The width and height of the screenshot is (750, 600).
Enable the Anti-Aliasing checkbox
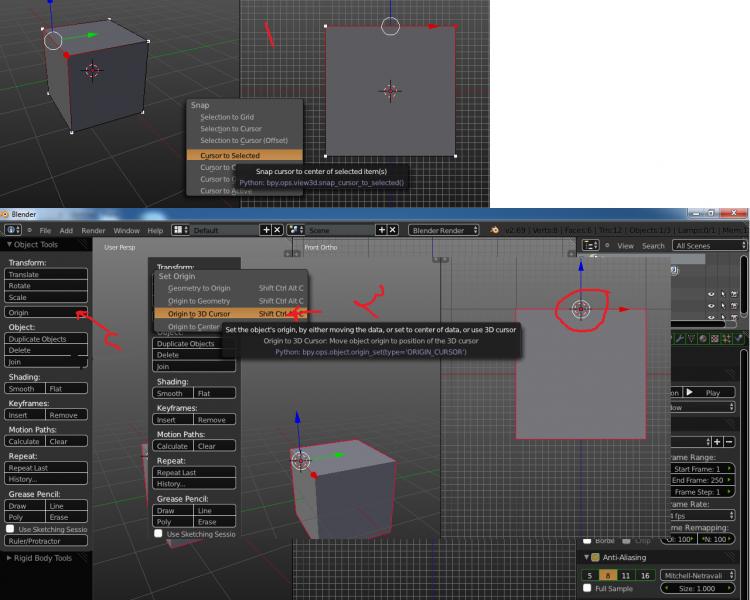point(596,557)
